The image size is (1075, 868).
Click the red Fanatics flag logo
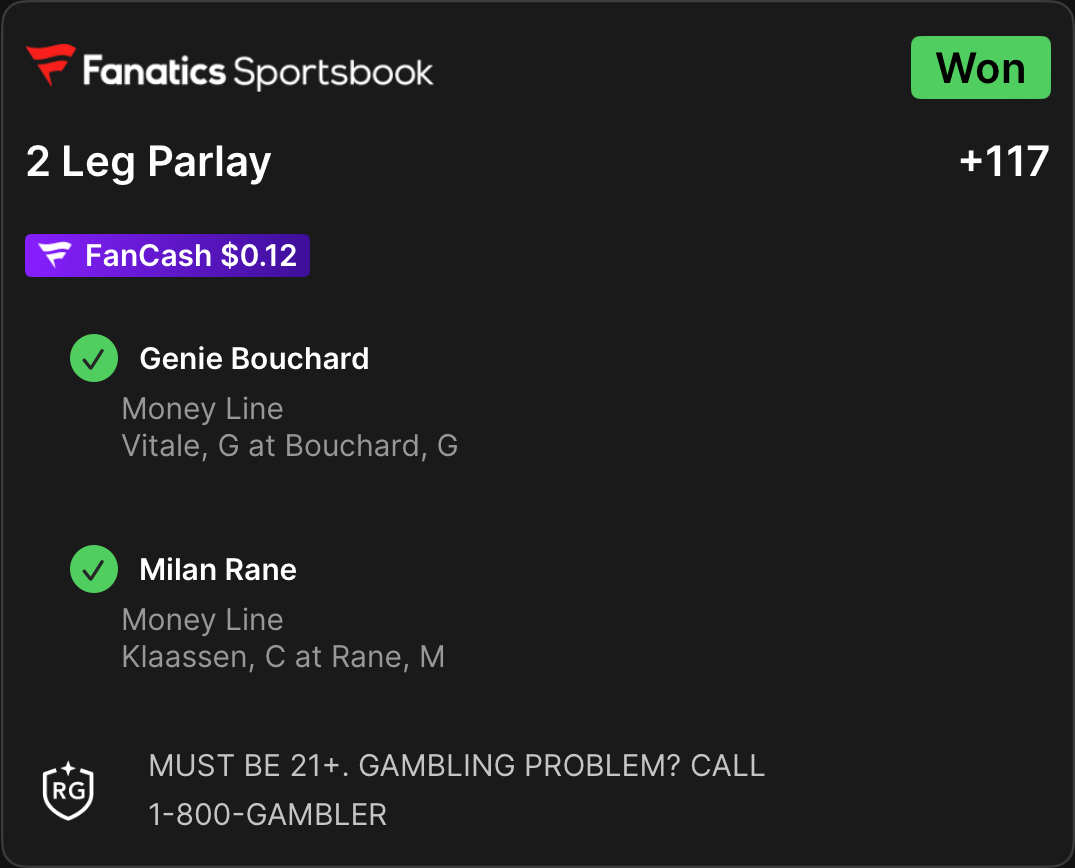pyautogui.click(x=51, y=64)
